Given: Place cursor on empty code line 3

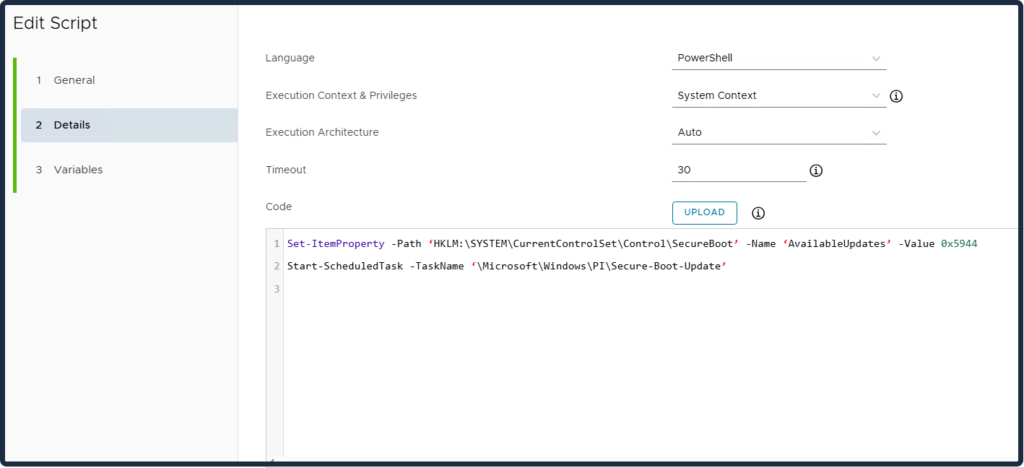Looking at the screenshot, I should coord(500,289).
